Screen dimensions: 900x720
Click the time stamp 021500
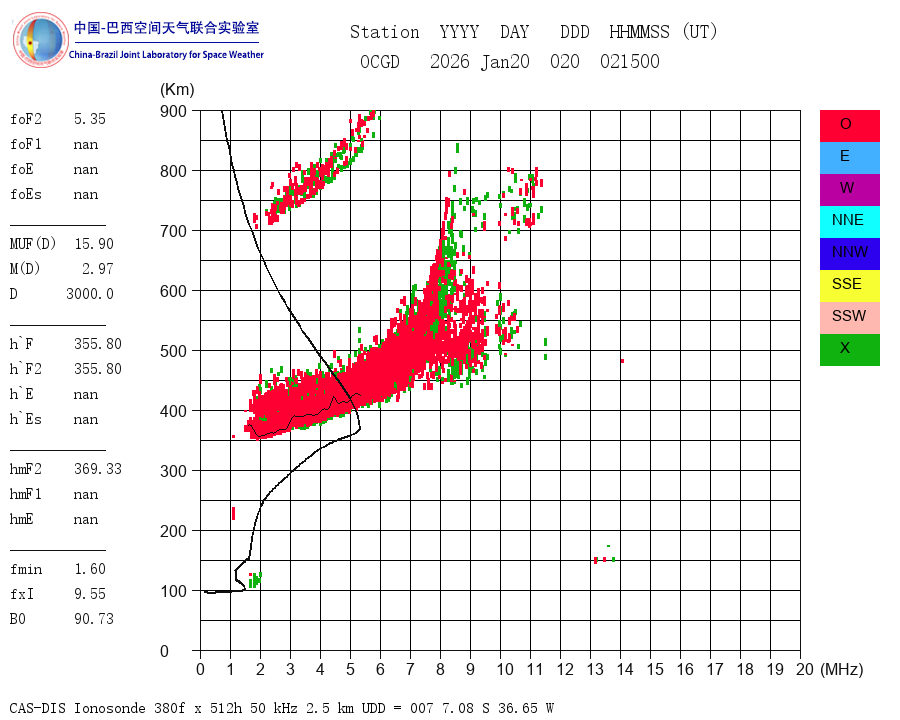coord(630,61)
